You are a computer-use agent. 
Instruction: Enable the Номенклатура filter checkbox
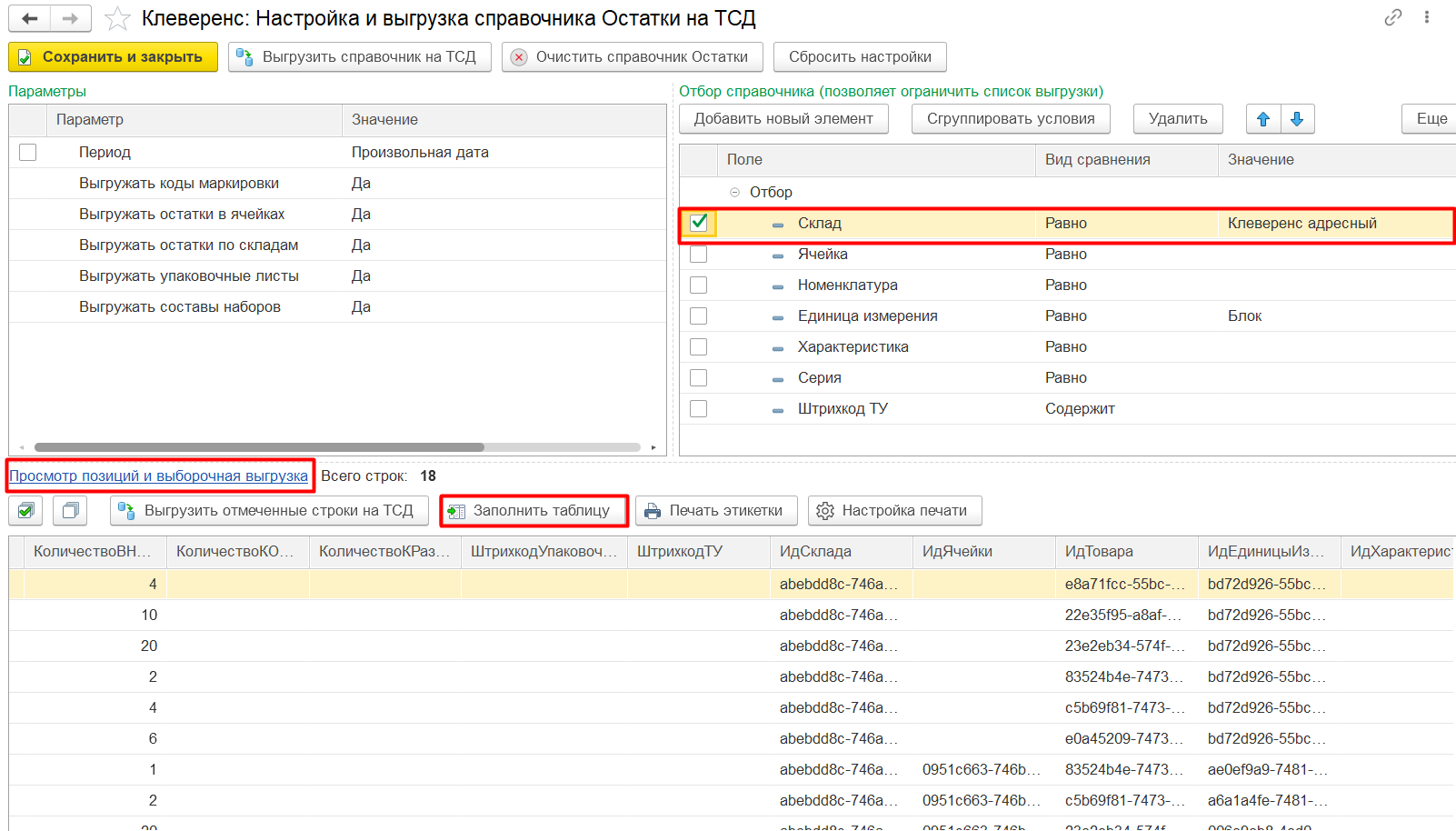(699, 285)
